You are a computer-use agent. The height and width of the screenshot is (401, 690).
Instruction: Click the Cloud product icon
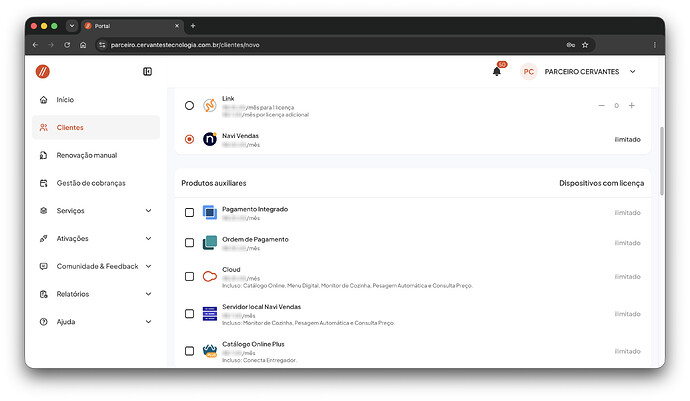pos(209,276)
